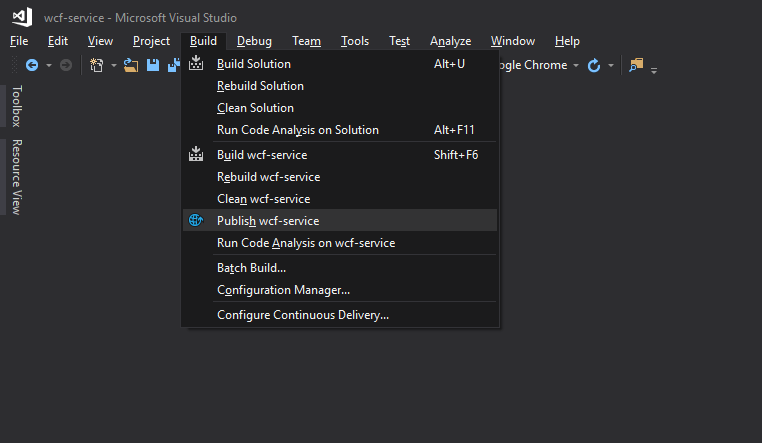This screenshot has height=443, width=762.
Task: Open the Analyze menu
Action: 450,41
